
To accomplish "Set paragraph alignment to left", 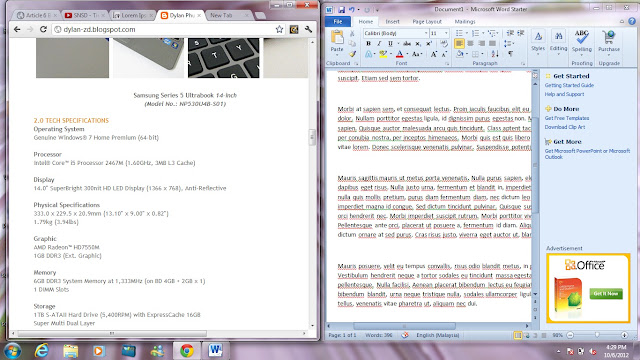I will (x=459, y=43).
